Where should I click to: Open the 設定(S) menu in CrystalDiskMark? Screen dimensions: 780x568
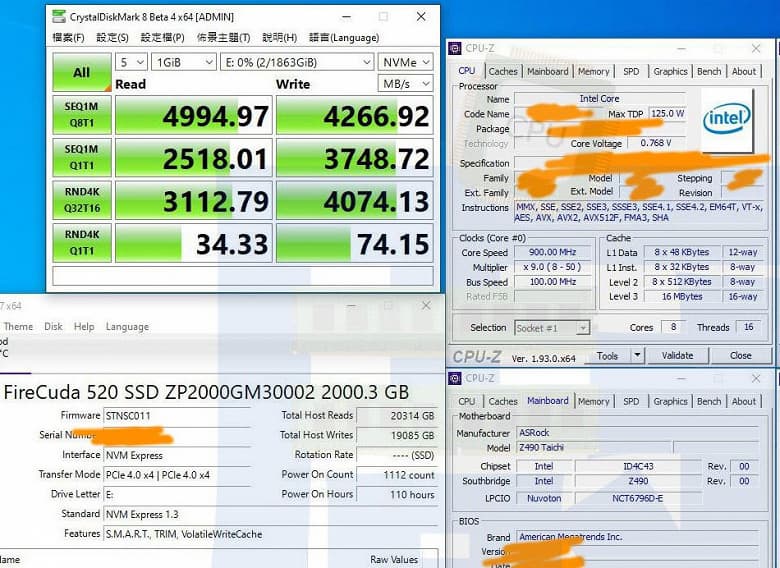(x=112, y=37)
